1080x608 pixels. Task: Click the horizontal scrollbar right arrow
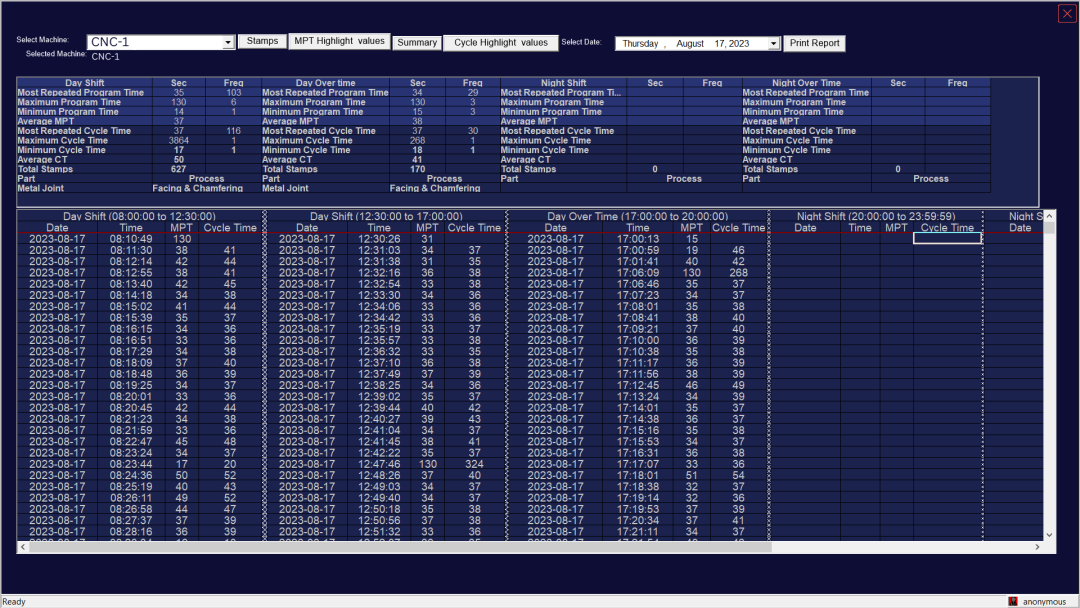point(1037,547)
